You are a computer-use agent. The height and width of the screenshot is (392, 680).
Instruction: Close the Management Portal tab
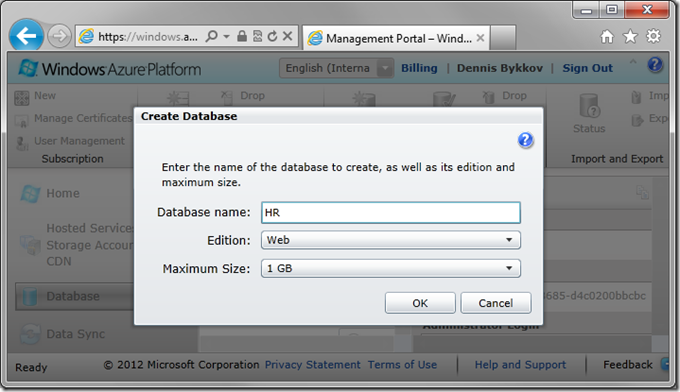click(x=480, y=38)
